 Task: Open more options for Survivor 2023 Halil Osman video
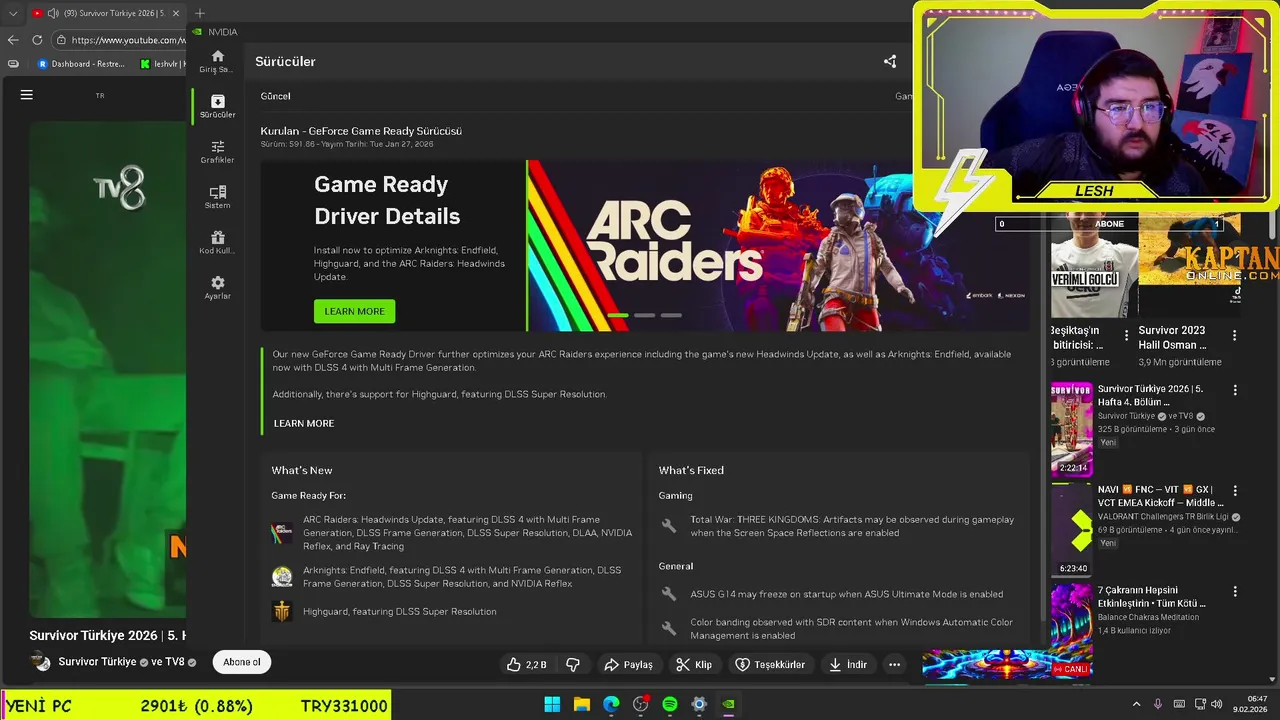click(x=1234, y=336)
